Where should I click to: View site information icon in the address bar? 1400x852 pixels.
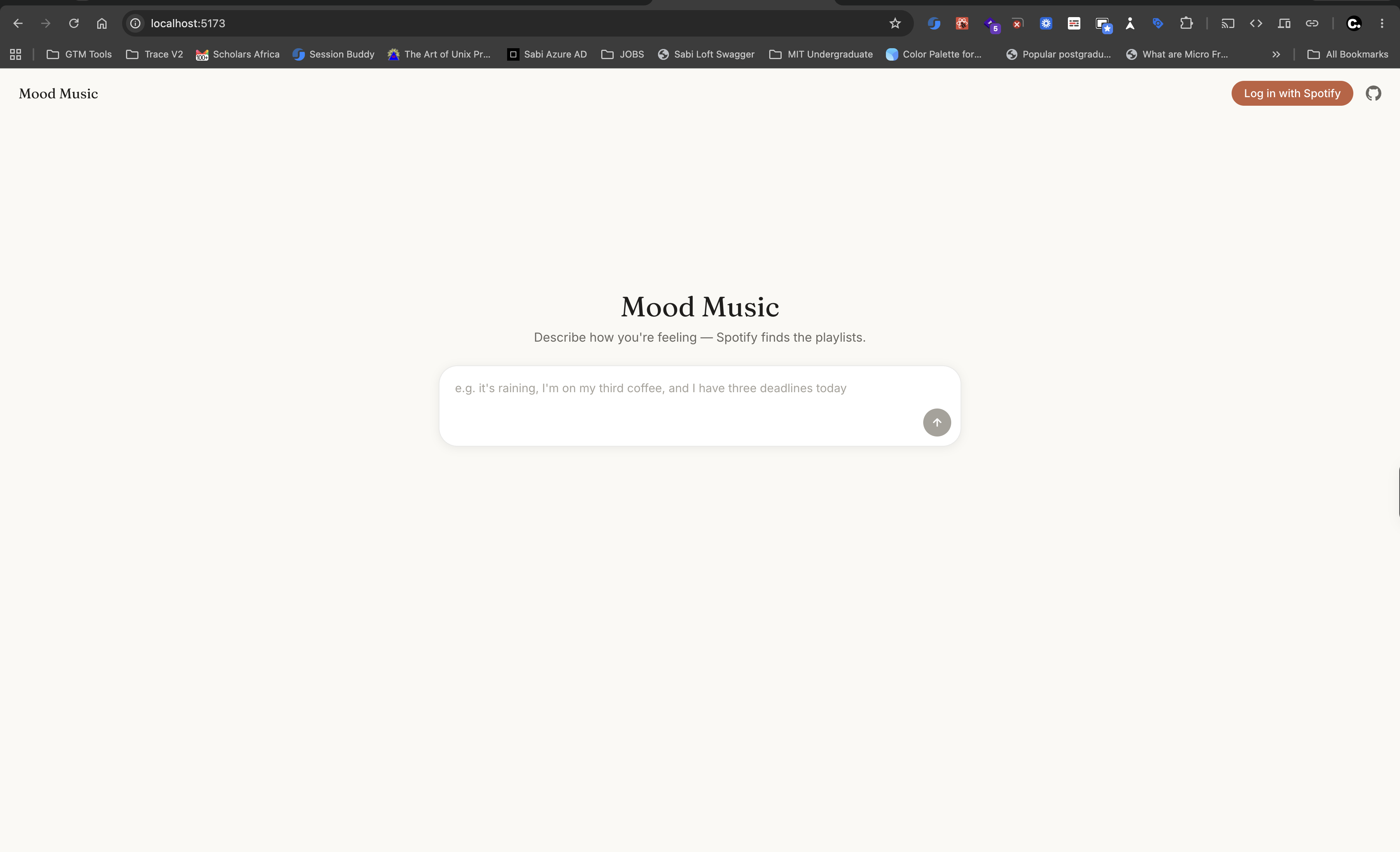[135, 23]
